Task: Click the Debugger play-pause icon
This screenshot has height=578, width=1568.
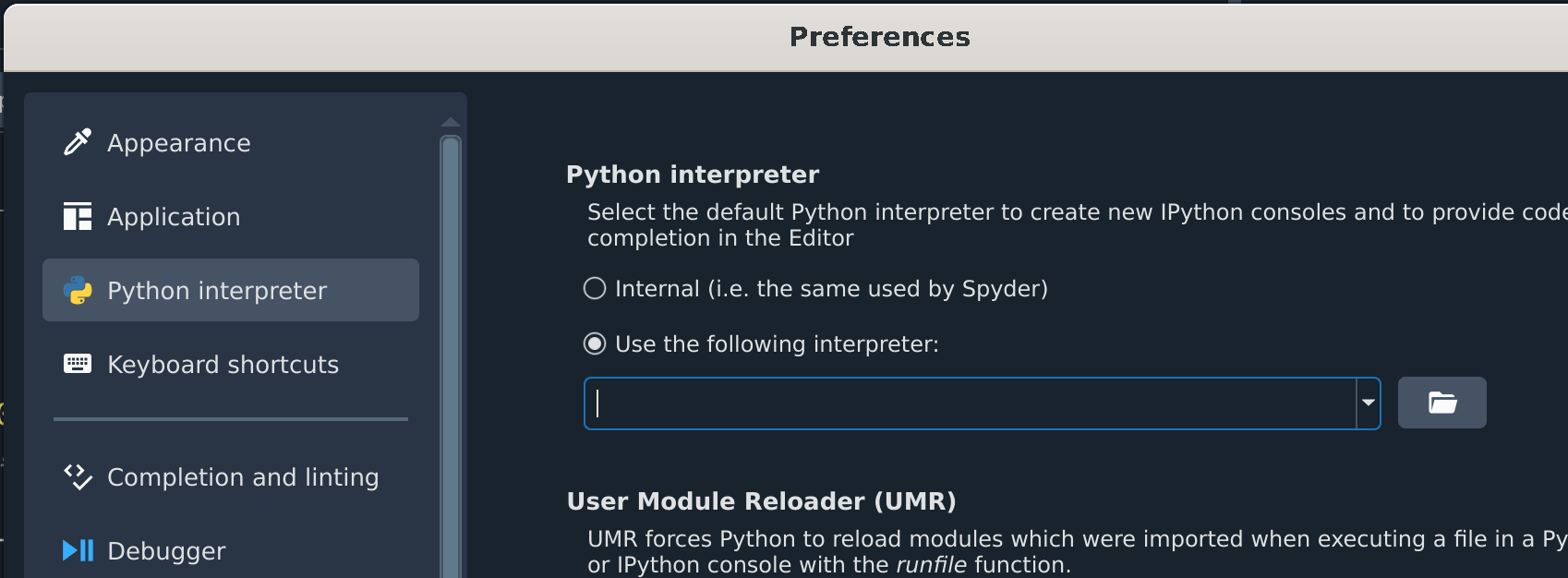Action: click(x=78, y=550)
